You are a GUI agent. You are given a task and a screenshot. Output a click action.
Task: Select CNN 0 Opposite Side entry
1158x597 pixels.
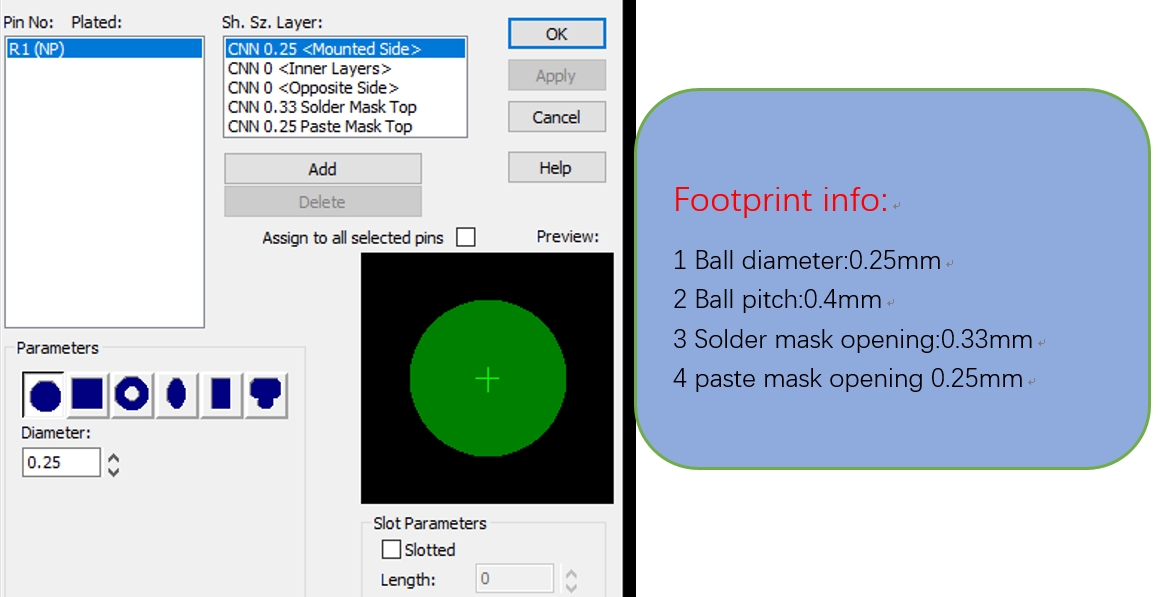(346, 88)
